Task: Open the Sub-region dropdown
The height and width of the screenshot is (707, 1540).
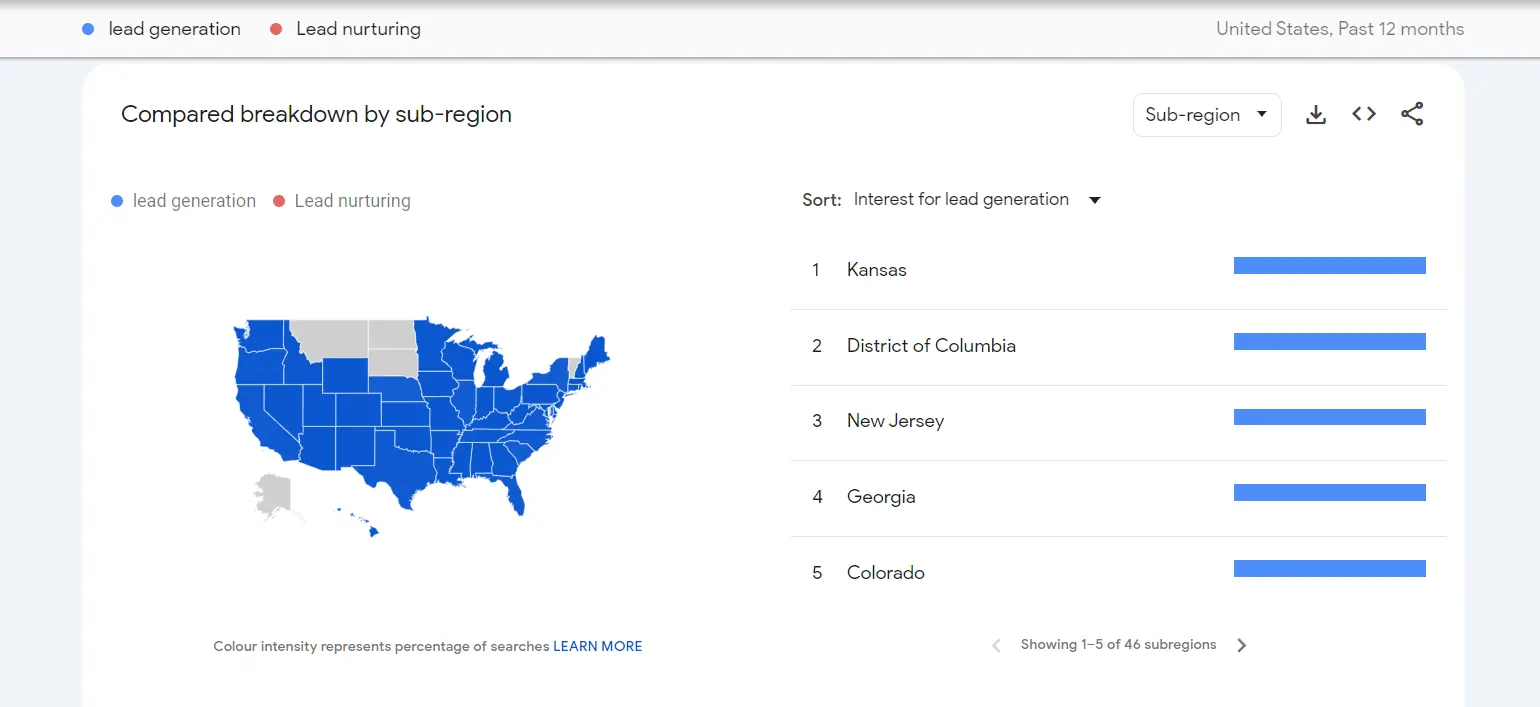Action: (x=1207, y=114)
